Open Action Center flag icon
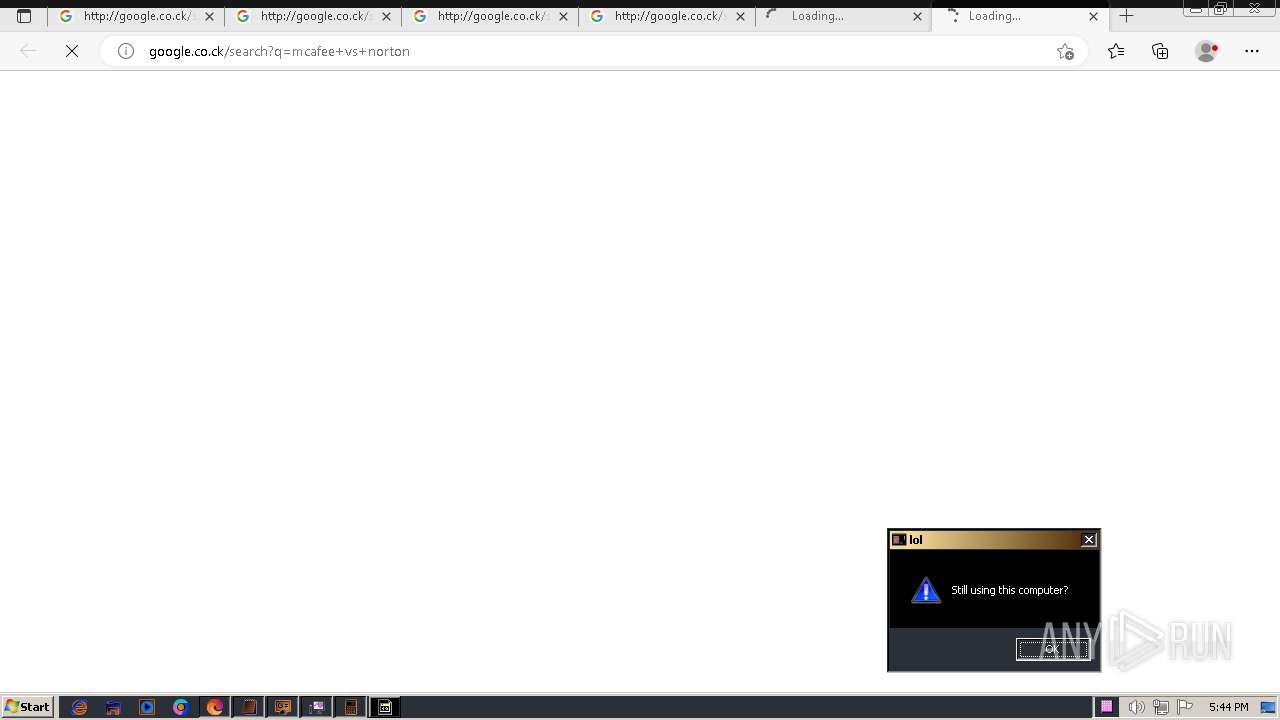Image resolution: width=1280 pixels, height=720 pixels. [1186, 707]
